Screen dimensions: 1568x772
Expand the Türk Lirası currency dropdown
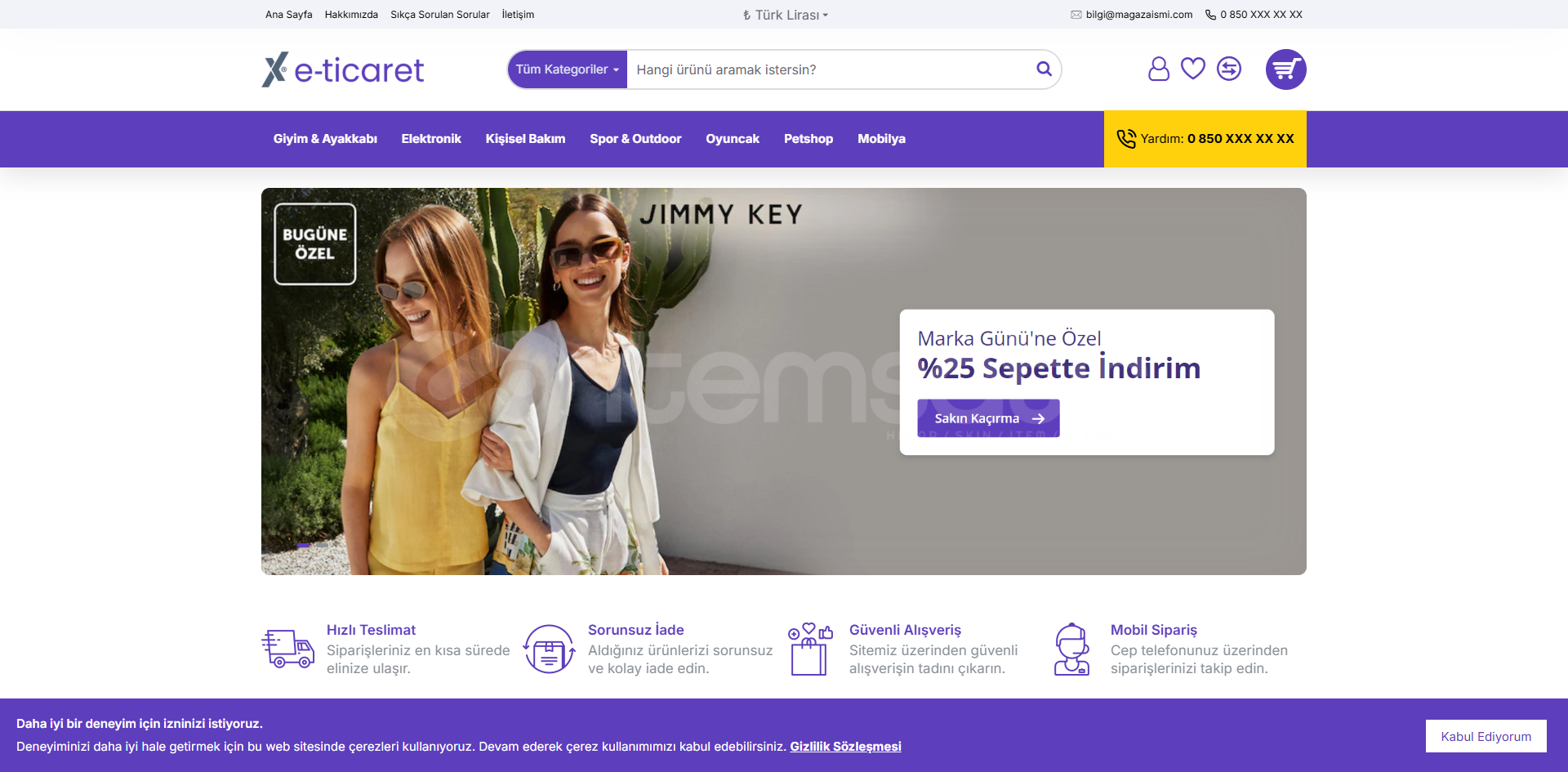click(785, 15)
